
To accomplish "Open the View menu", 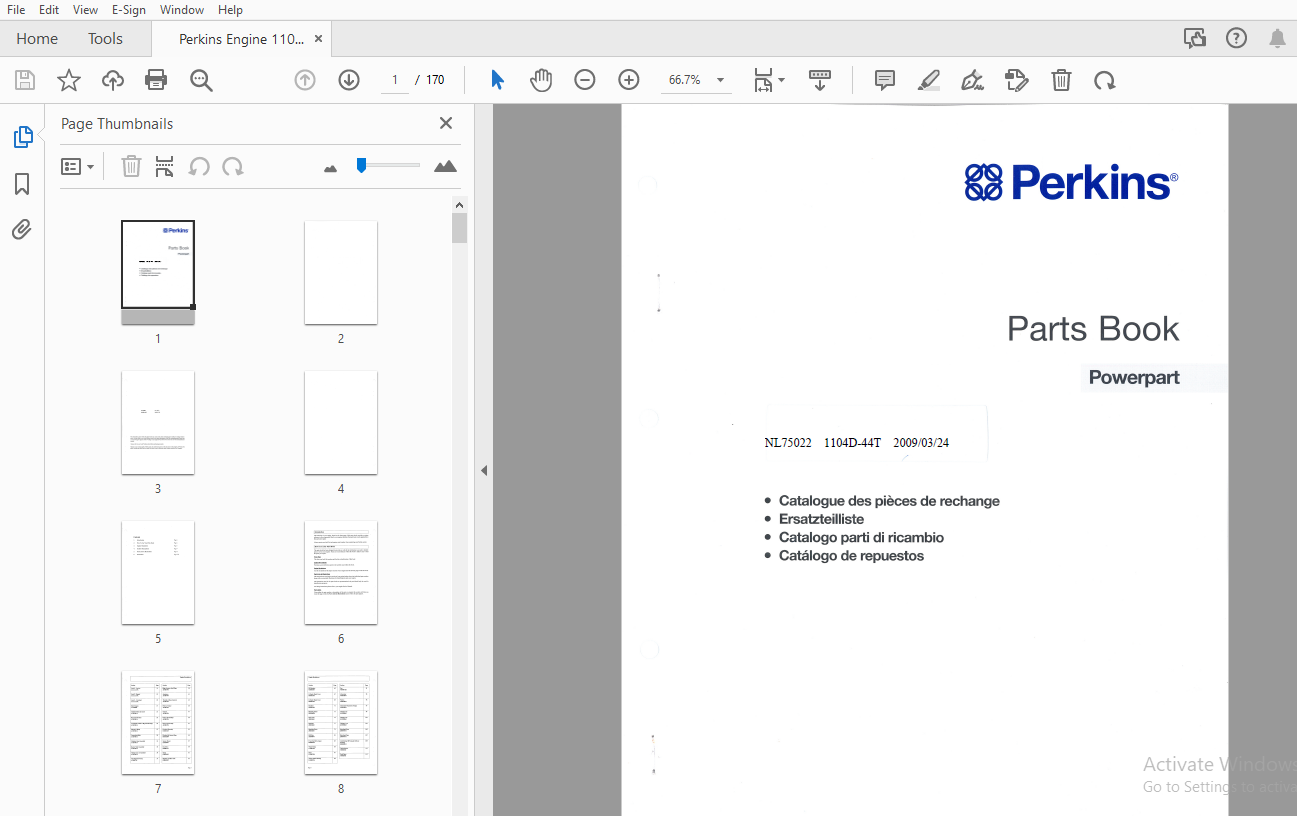I will pos(86,9).
